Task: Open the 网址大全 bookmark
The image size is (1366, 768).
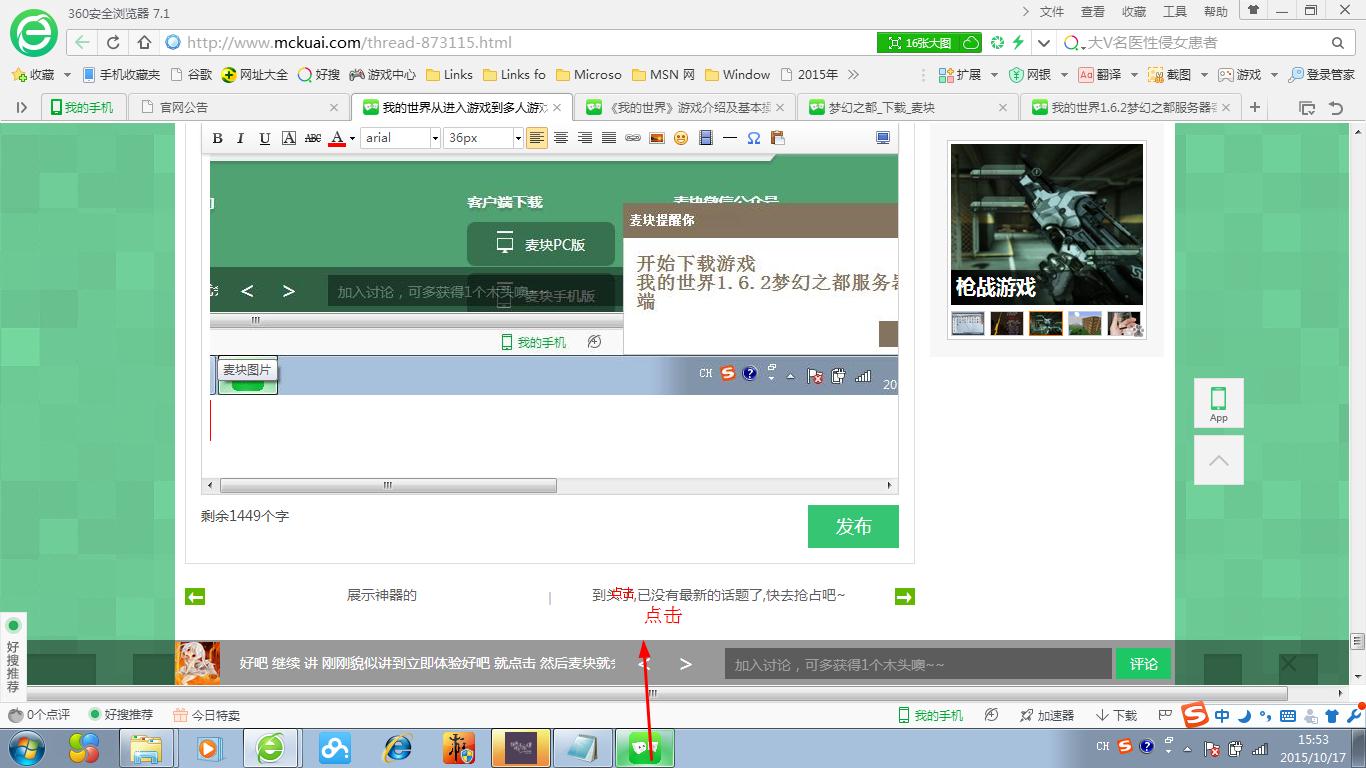Action: [x=255, y=75]
